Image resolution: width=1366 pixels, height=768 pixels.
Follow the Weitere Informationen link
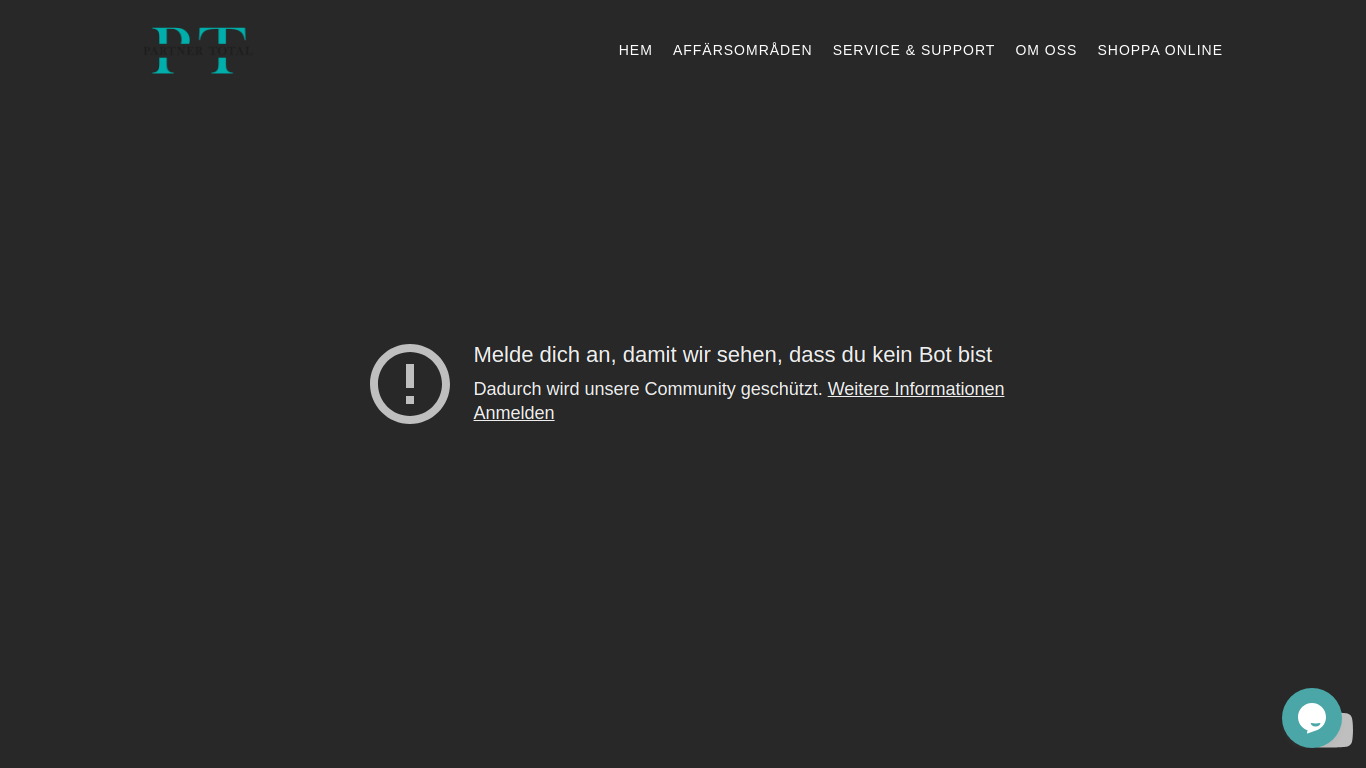tap(916, 389)
